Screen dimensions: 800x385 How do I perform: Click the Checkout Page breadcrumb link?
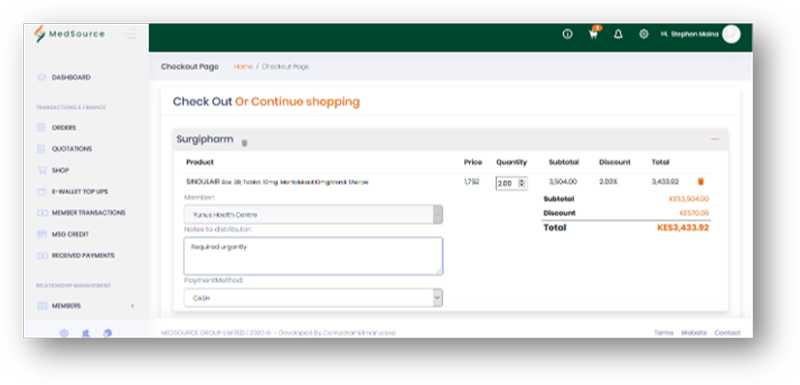click(285, 67)
